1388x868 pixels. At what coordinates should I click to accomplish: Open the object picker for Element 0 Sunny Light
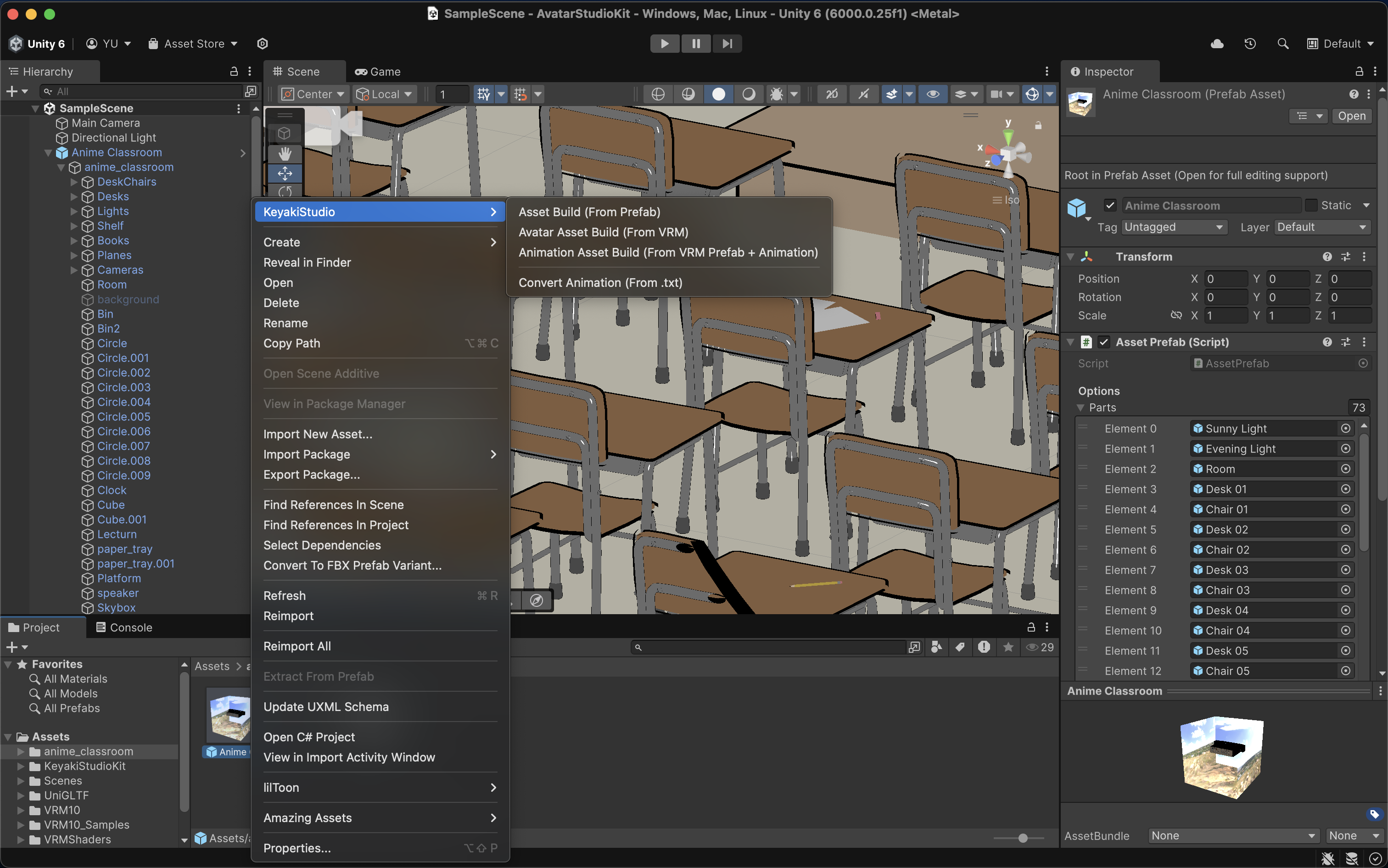click(x=1345, y=428)
